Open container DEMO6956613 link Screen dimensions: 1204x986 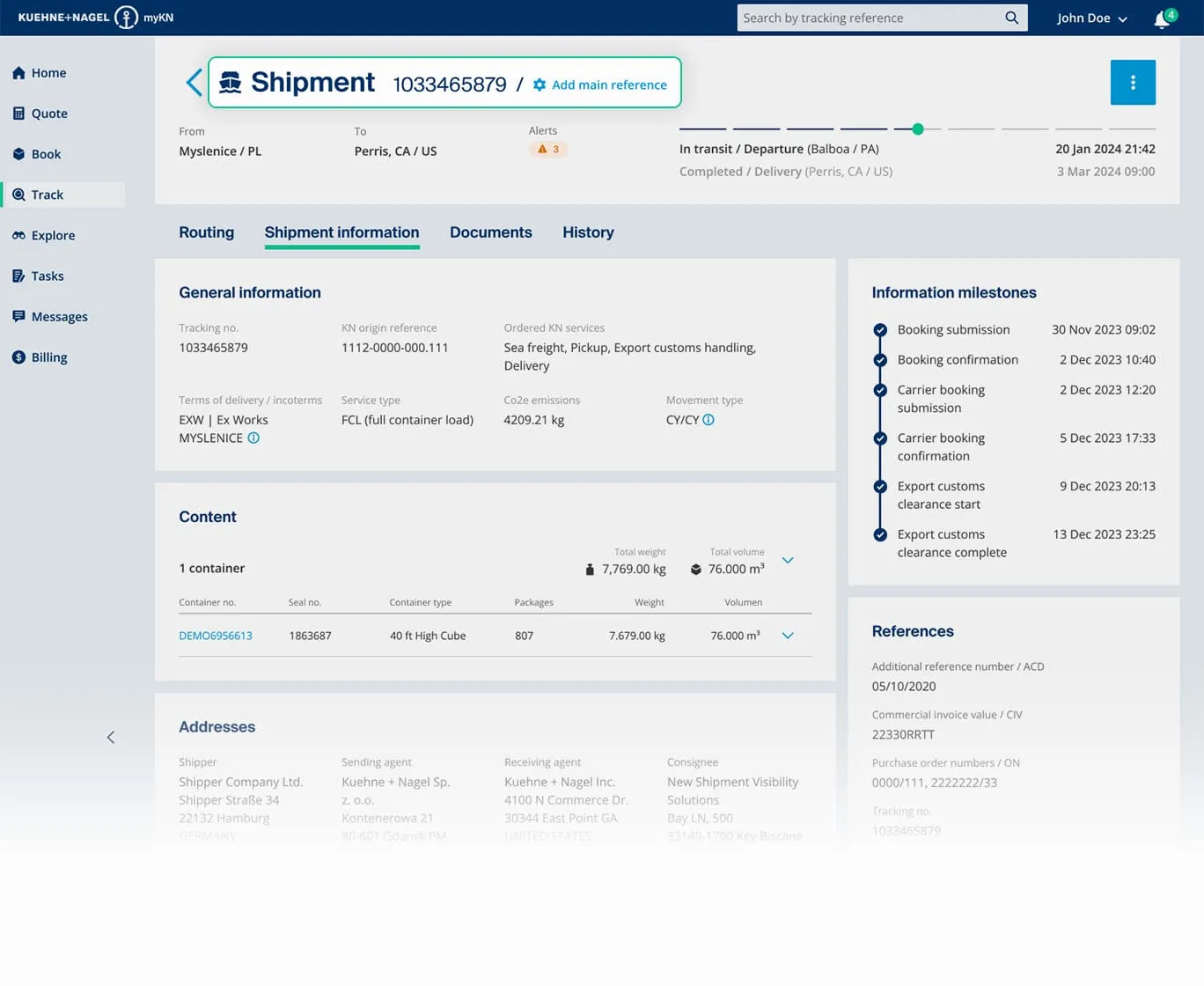tap(216, 635)
